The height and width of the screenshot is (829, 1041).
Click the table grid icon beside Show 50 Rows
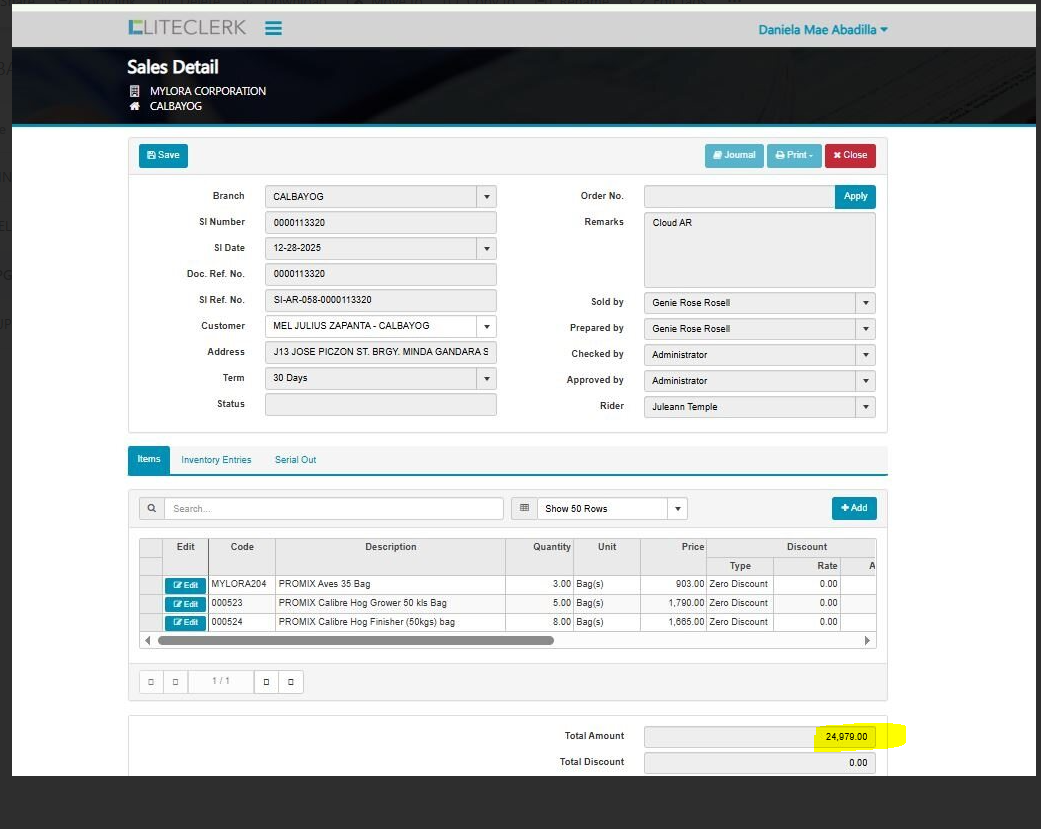[x=524, y=508]
